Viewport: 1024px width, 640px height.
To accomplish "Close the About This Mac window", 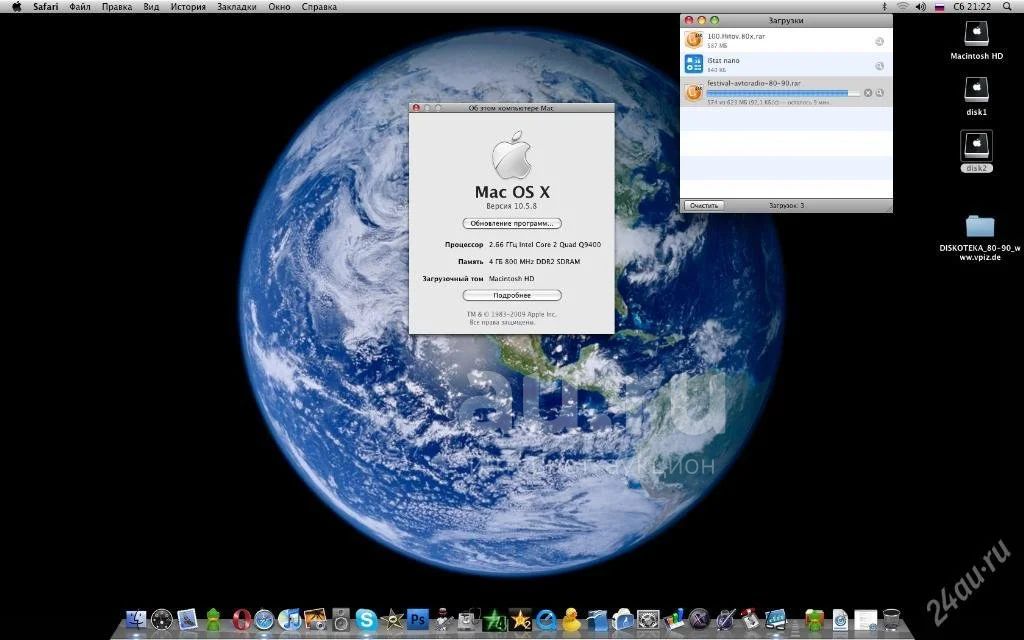I will click(x=416, y=108).
